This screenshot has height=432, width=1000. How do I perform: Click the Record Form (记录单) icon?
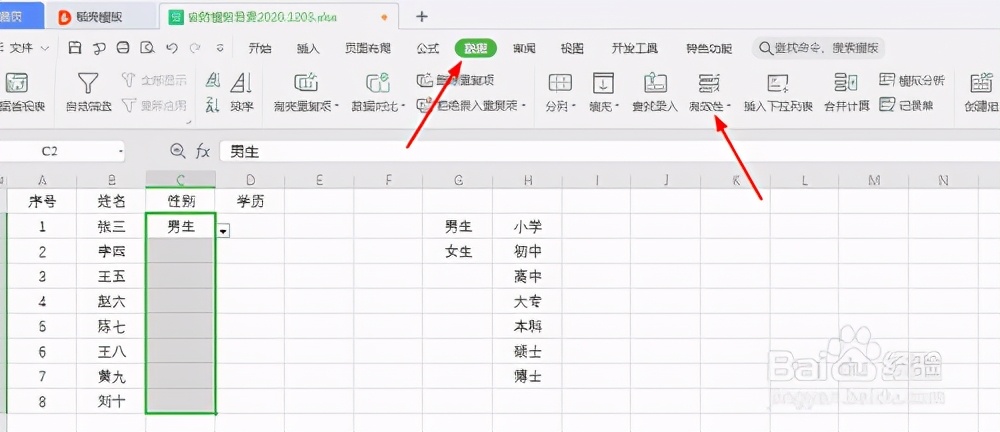[887, 104]
